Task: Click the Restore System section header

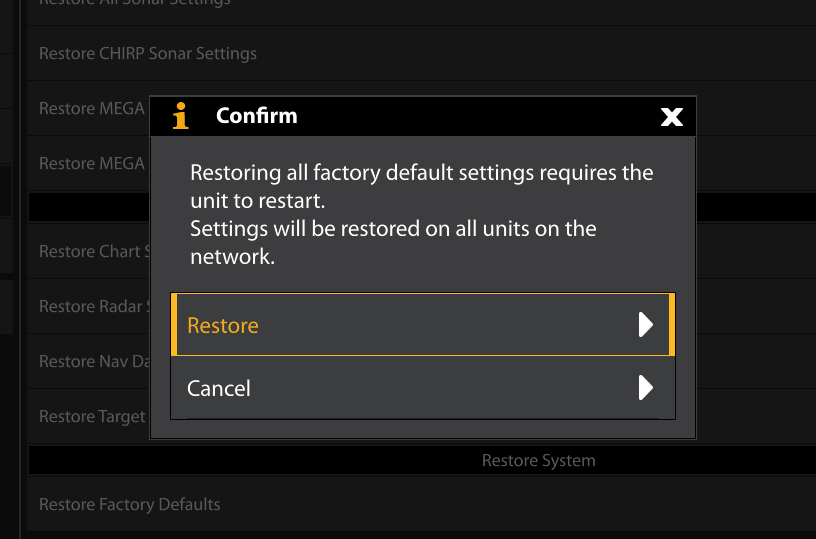Action: pyautogui.click(x=539, y=460)
